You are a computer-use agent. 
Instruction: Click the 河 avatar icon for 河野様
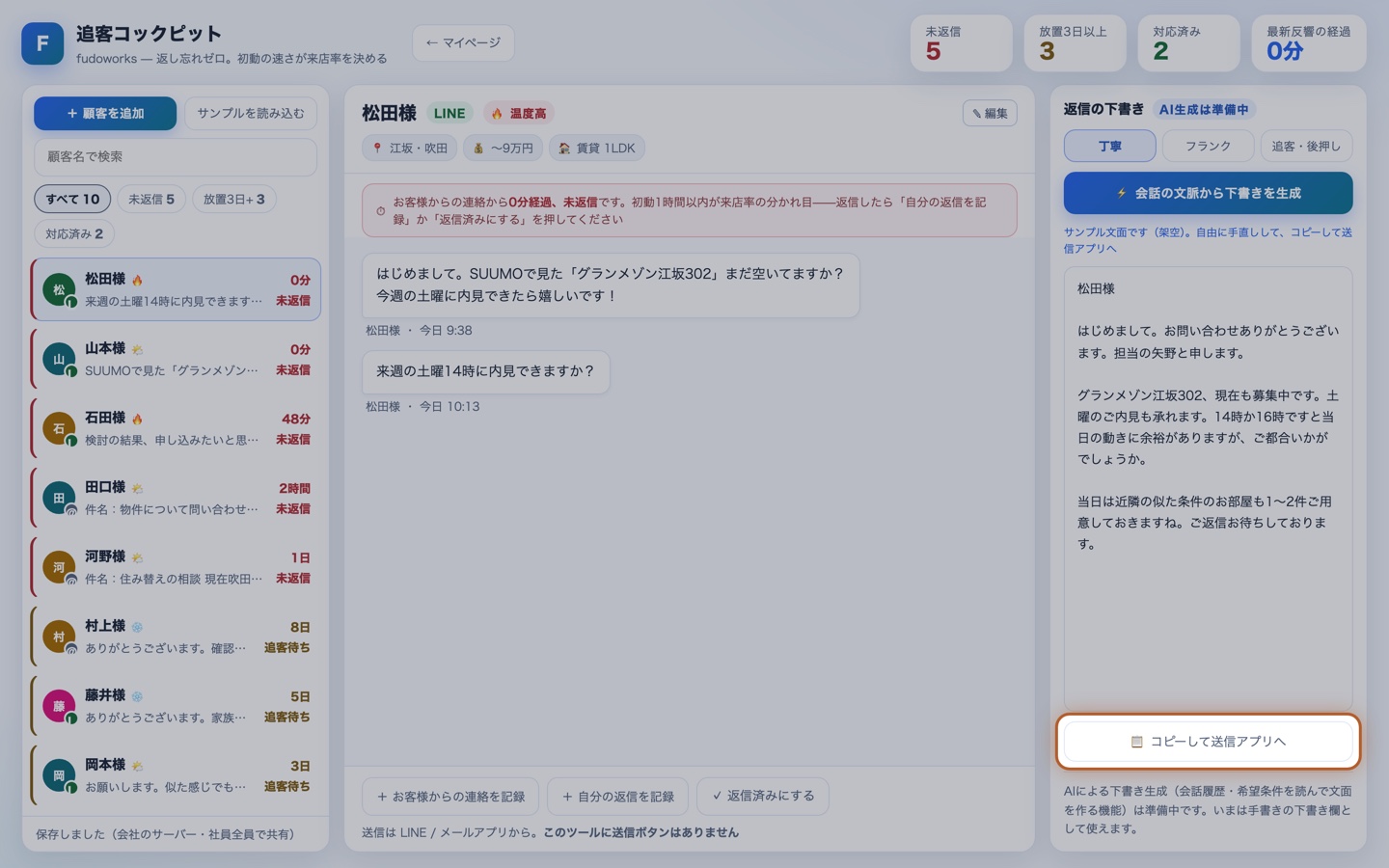click(x=59, y=567)
